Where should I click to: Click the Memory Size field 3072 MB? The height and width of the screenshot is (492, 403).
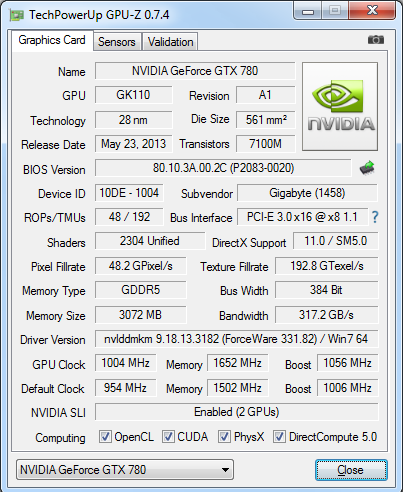click(x=141, y=315)
